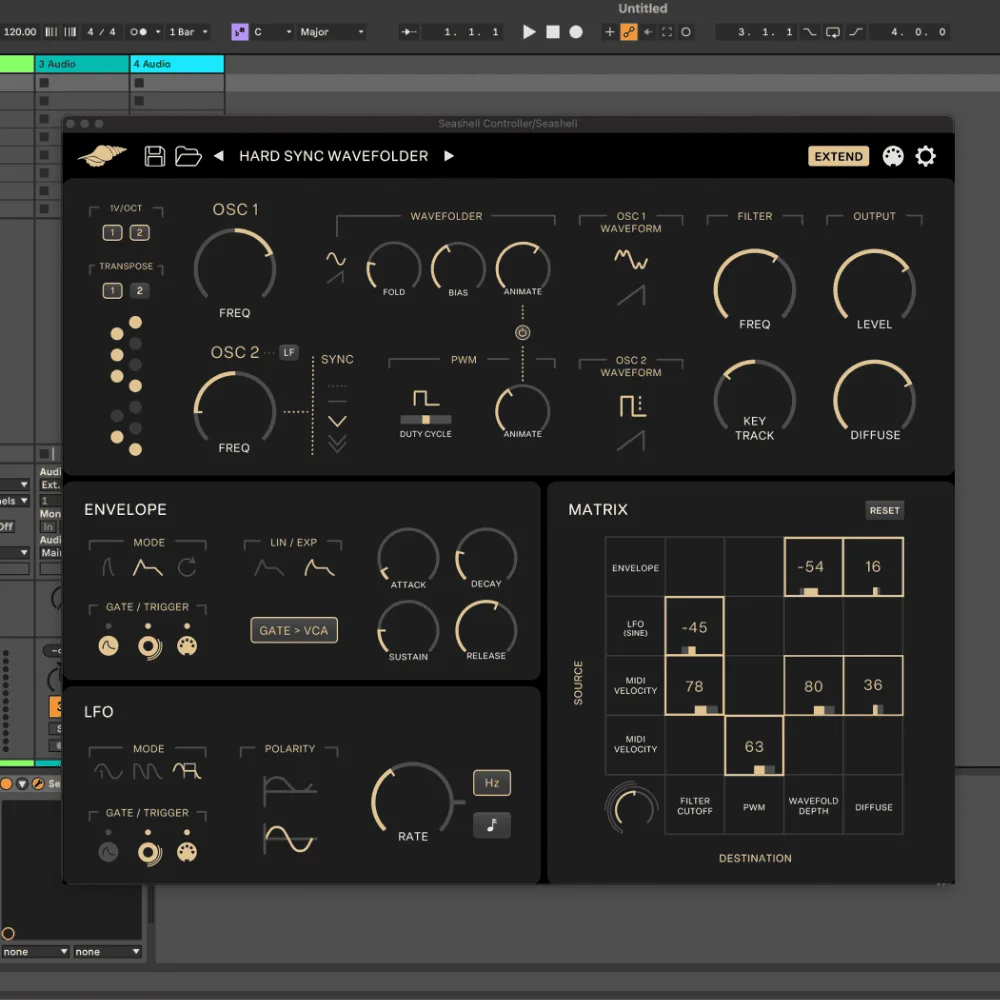Enable the GATE > VCA toggle

click(294, 631)
